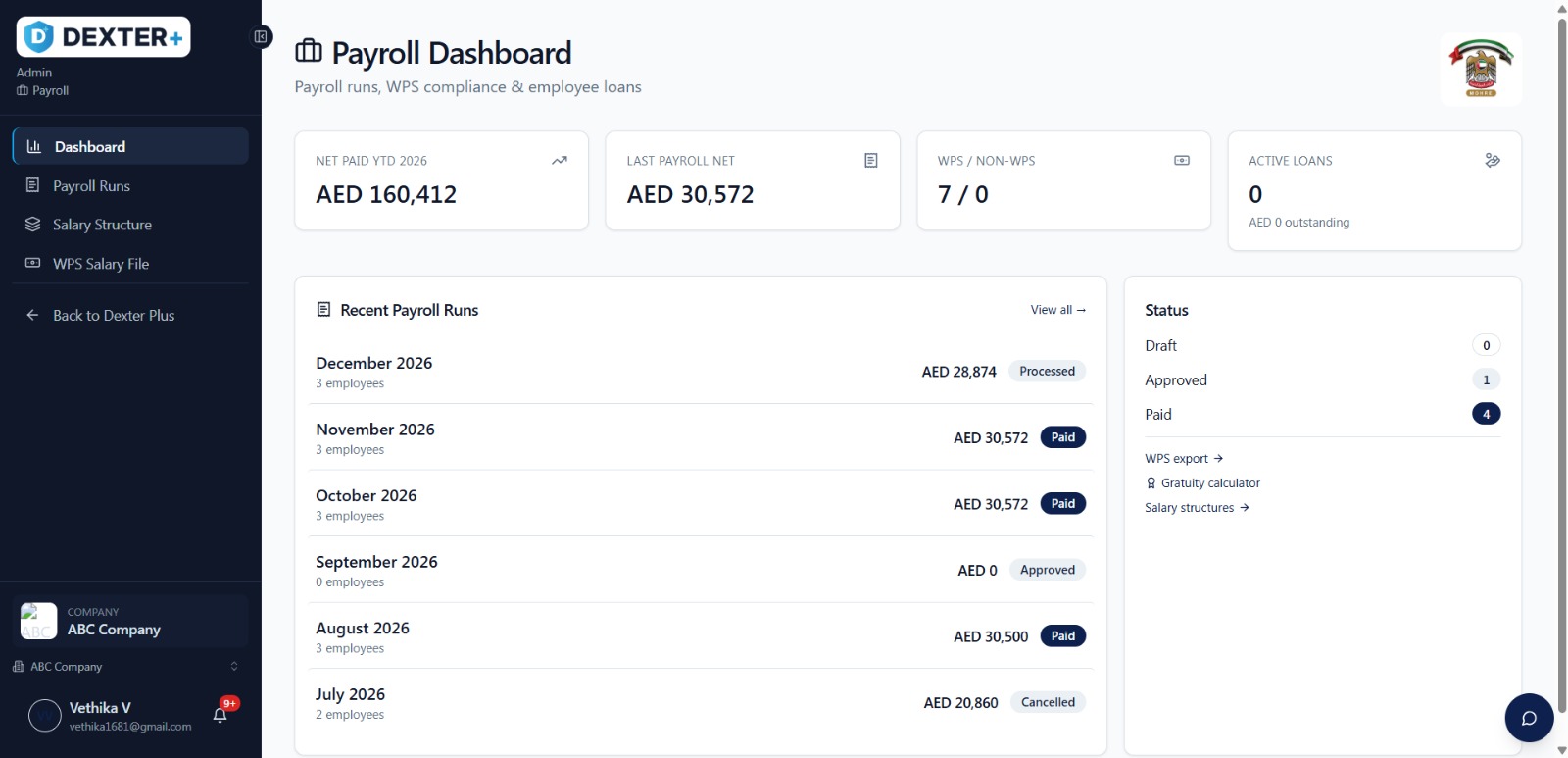
Task: Go Back to Dexter Plus
Action: [130, 315]
